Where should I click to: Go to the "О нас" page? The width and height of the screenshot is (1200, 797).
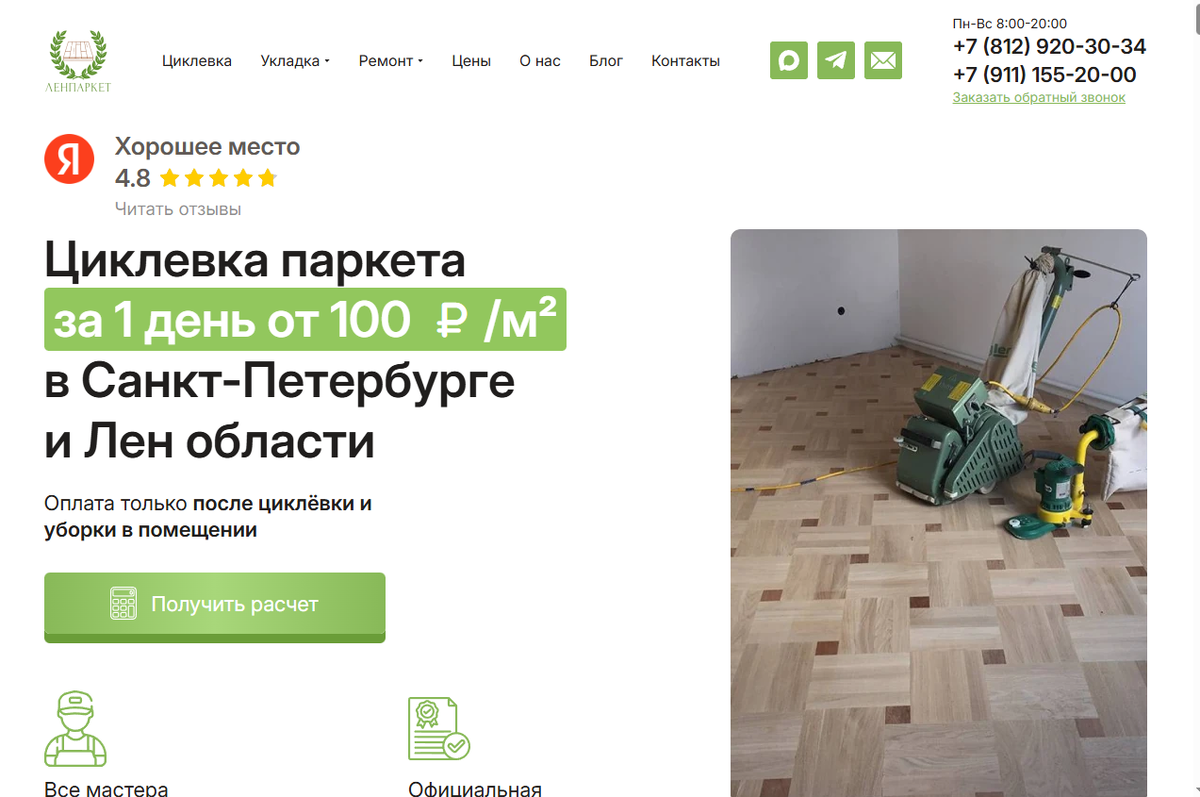(x=540, y=61)
